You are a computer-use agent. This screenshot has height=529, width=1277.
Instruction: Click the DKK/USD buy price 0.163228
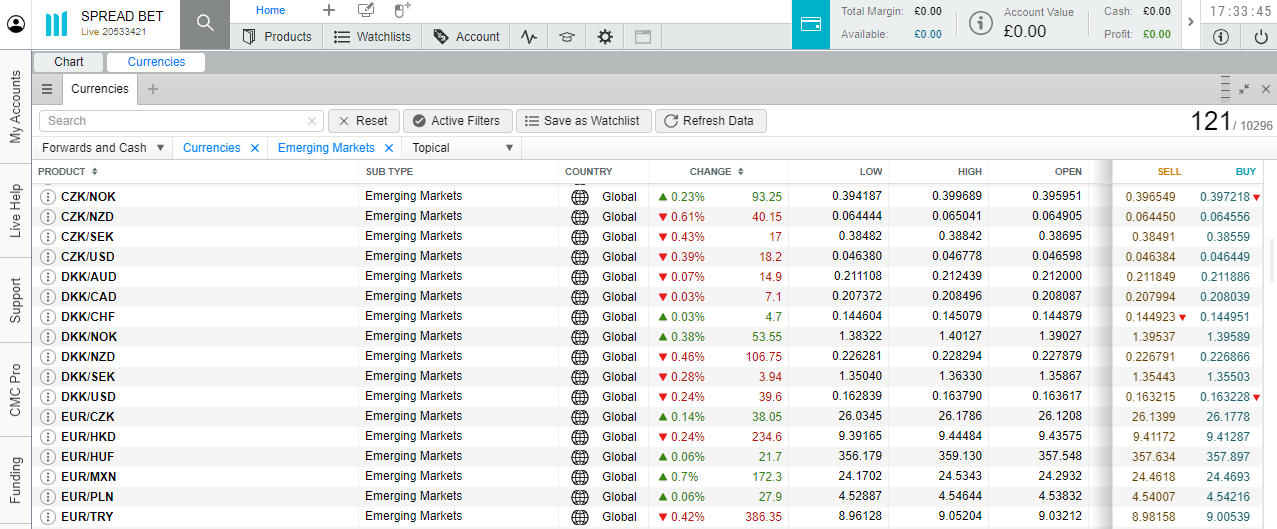(x=1225, y=397)
